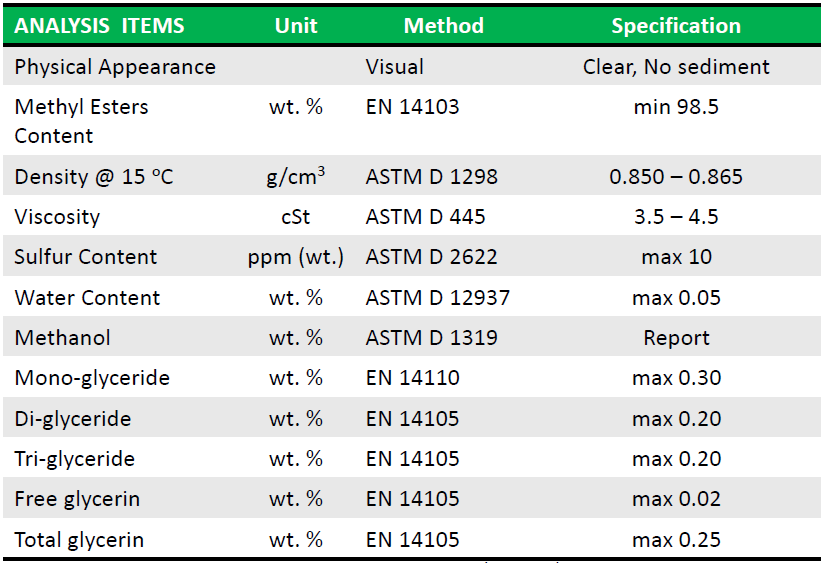Image resolution: width=824 pixels, height=563 pixels.
Task: Click the Methanol Report specification cell
Action: click(676, 338)
